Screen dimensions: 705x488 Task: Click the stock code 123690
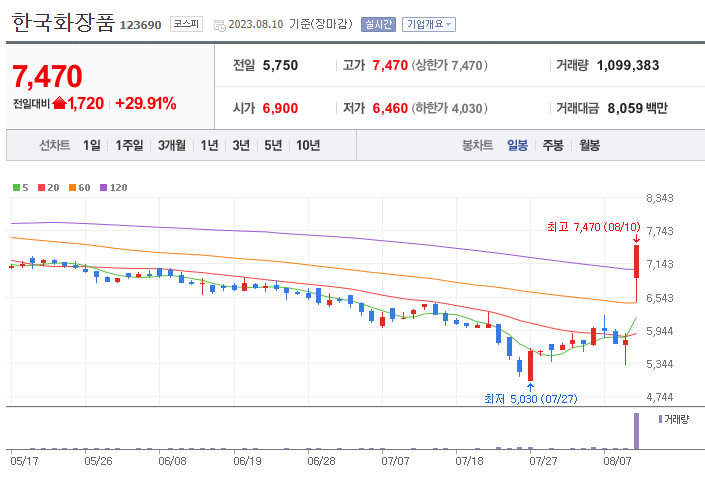(x=140, y=25)
